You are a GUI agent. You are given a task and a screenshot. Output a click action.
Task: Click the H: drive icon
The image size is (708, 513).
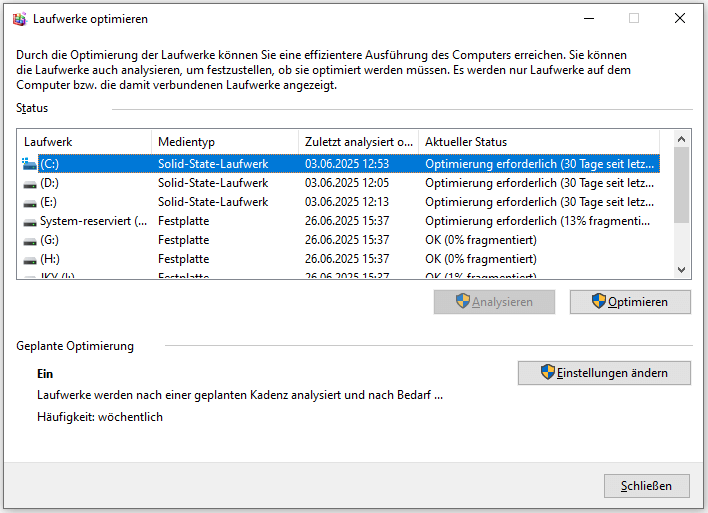click(30, 260)
